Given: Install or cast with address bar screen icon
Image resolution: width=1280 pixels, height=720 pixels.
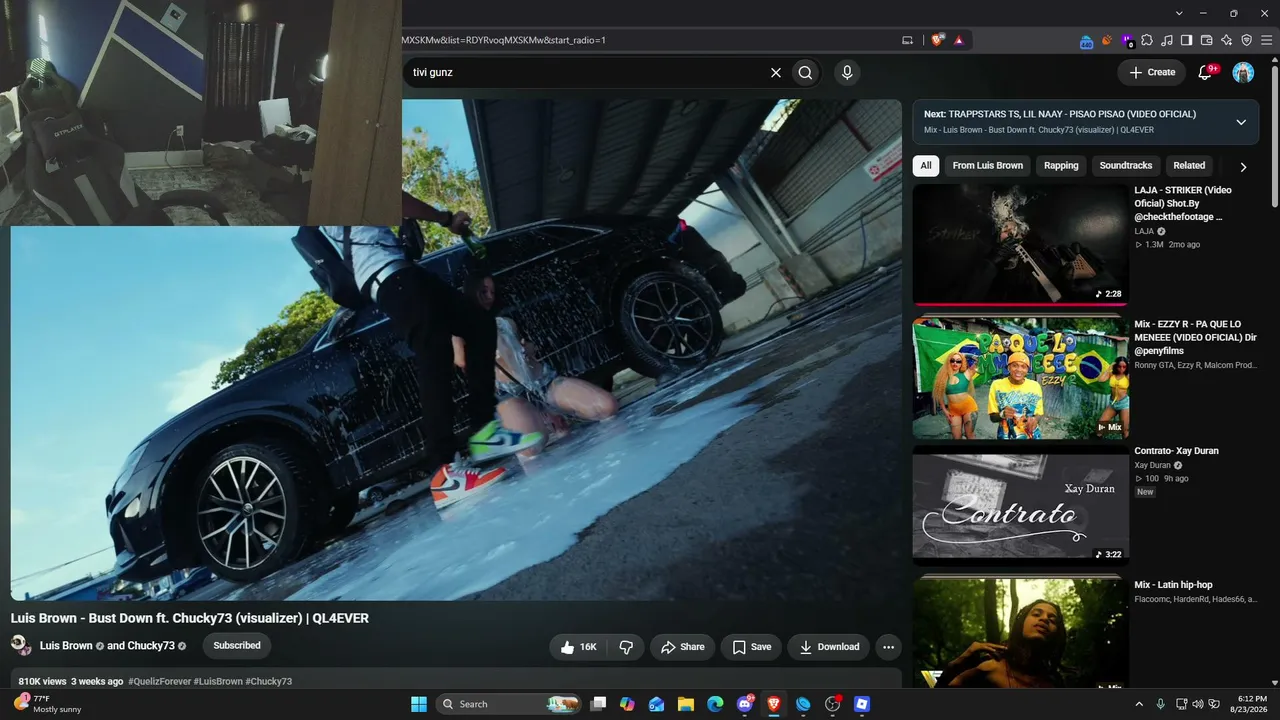Looking at the screenshot, I should pos(908,40).
